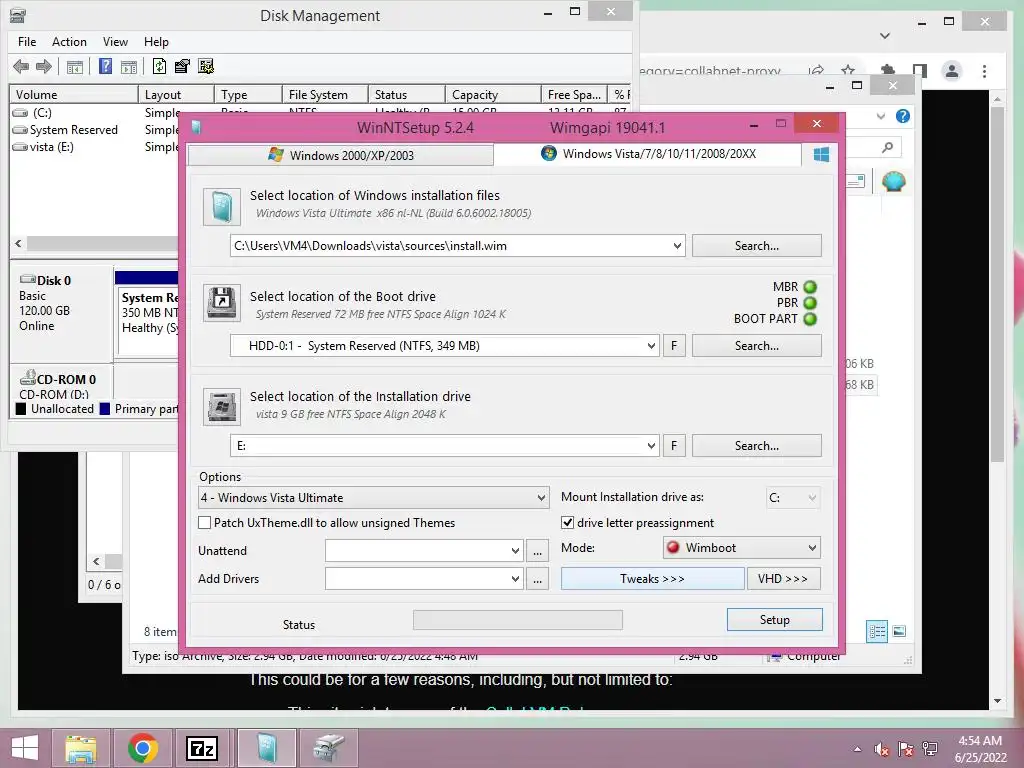Switch file explorer to large icons view
The image size is (1024, 768).
click(x=899, y=631)
